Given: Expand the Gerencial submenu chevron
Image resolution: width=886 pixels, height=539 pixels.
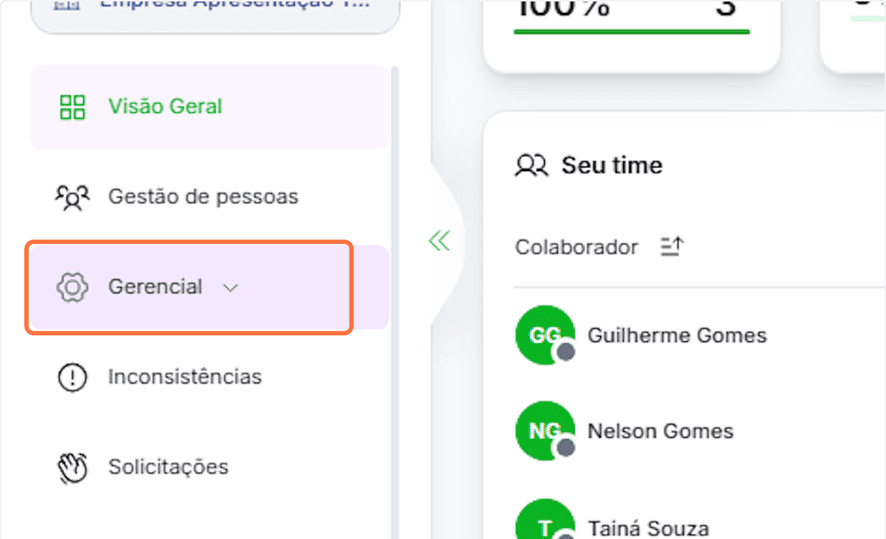Looking at the screenshot, I should 231,288.
